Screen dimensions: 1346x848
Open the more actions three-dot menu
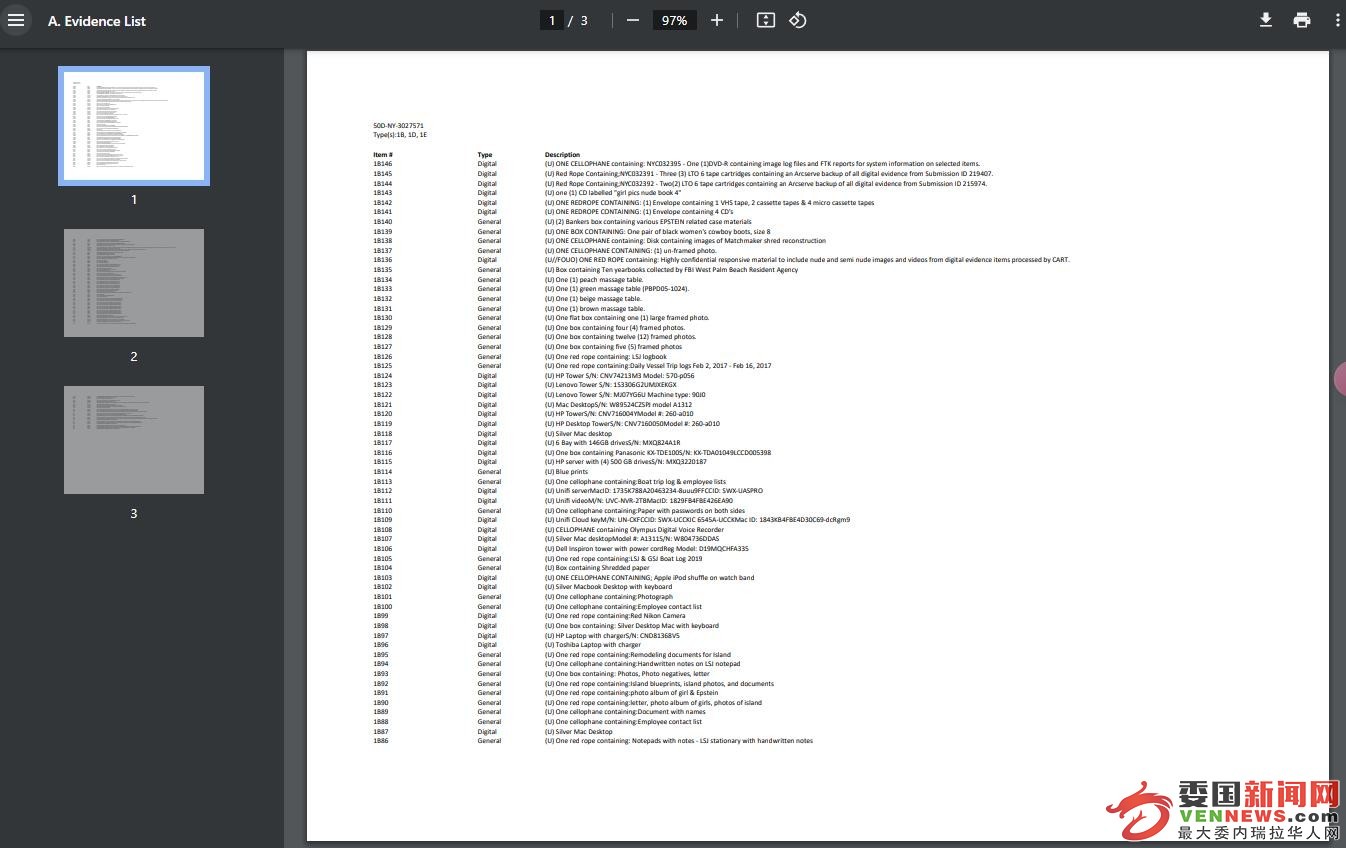1337,20
